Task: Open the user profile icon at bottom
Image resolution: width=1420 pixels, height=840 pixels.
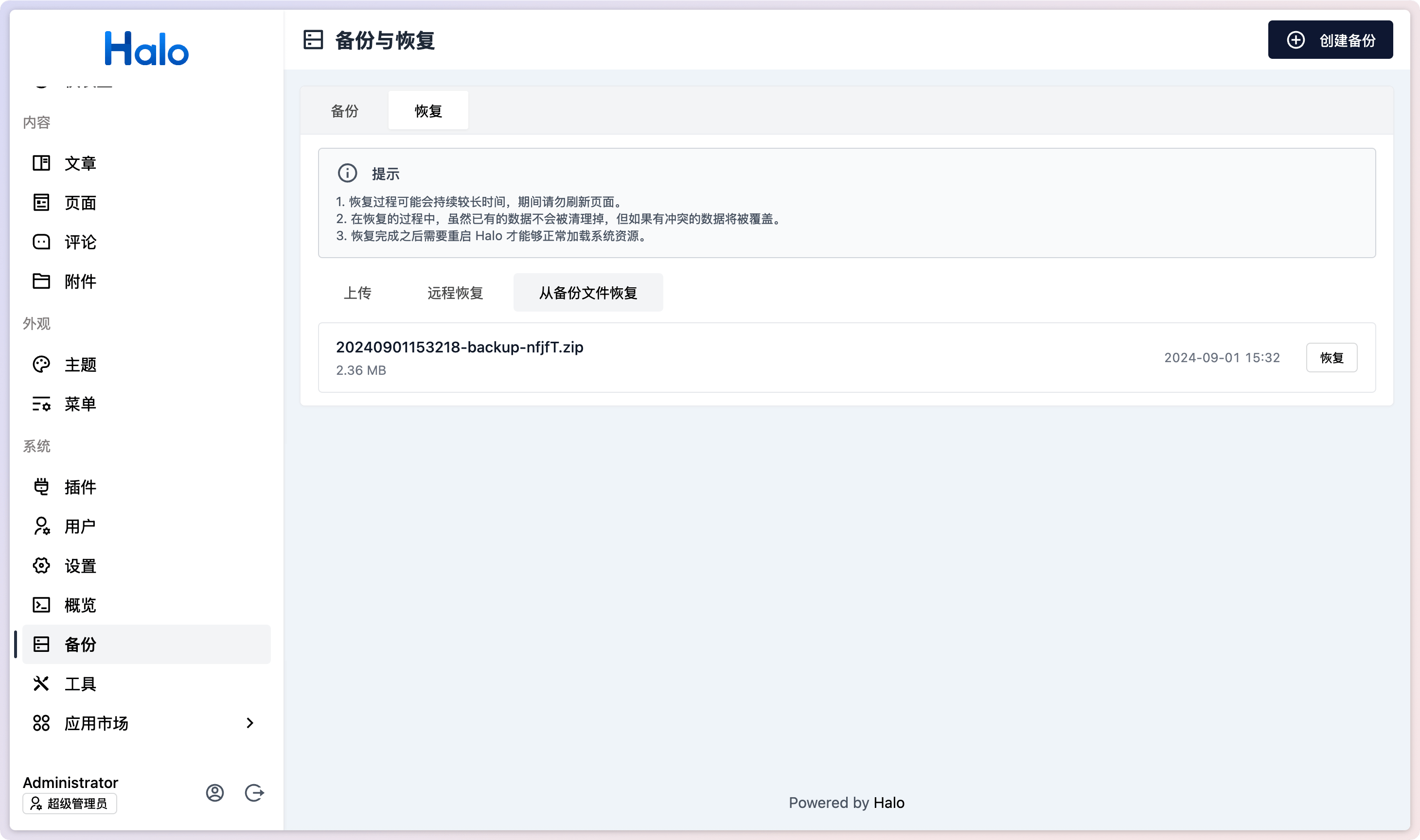Action: [214, 792]
